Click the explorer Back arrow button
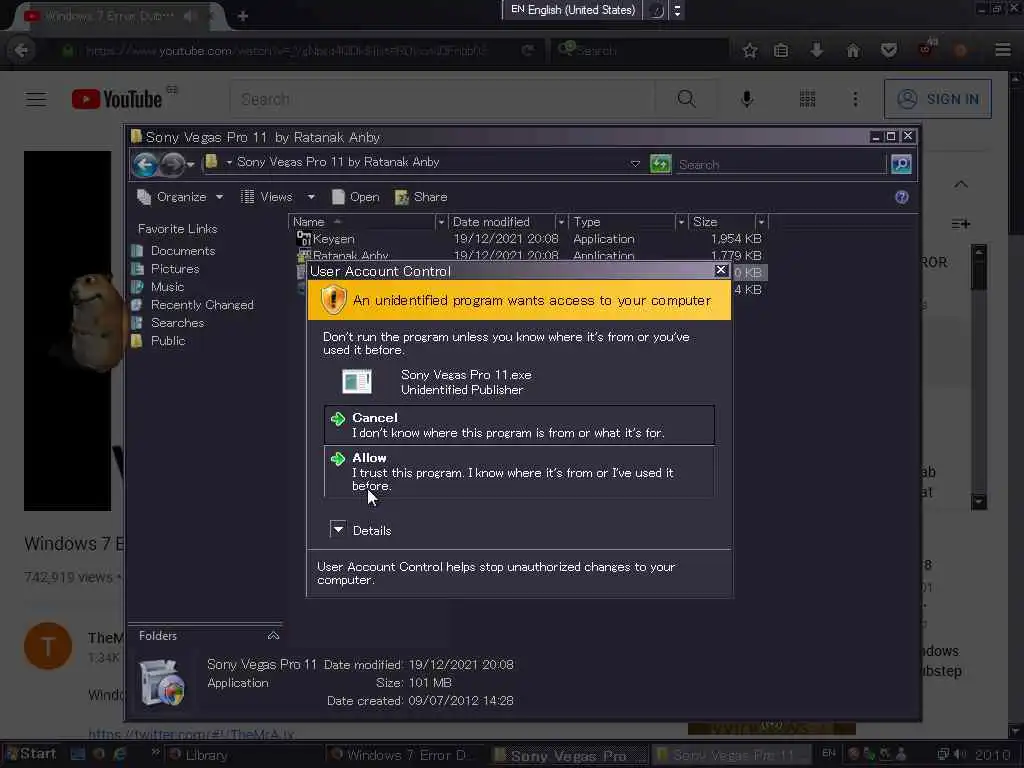This screenshot has width=1024, height=768. pyautogui.click(x=145, y=164)
